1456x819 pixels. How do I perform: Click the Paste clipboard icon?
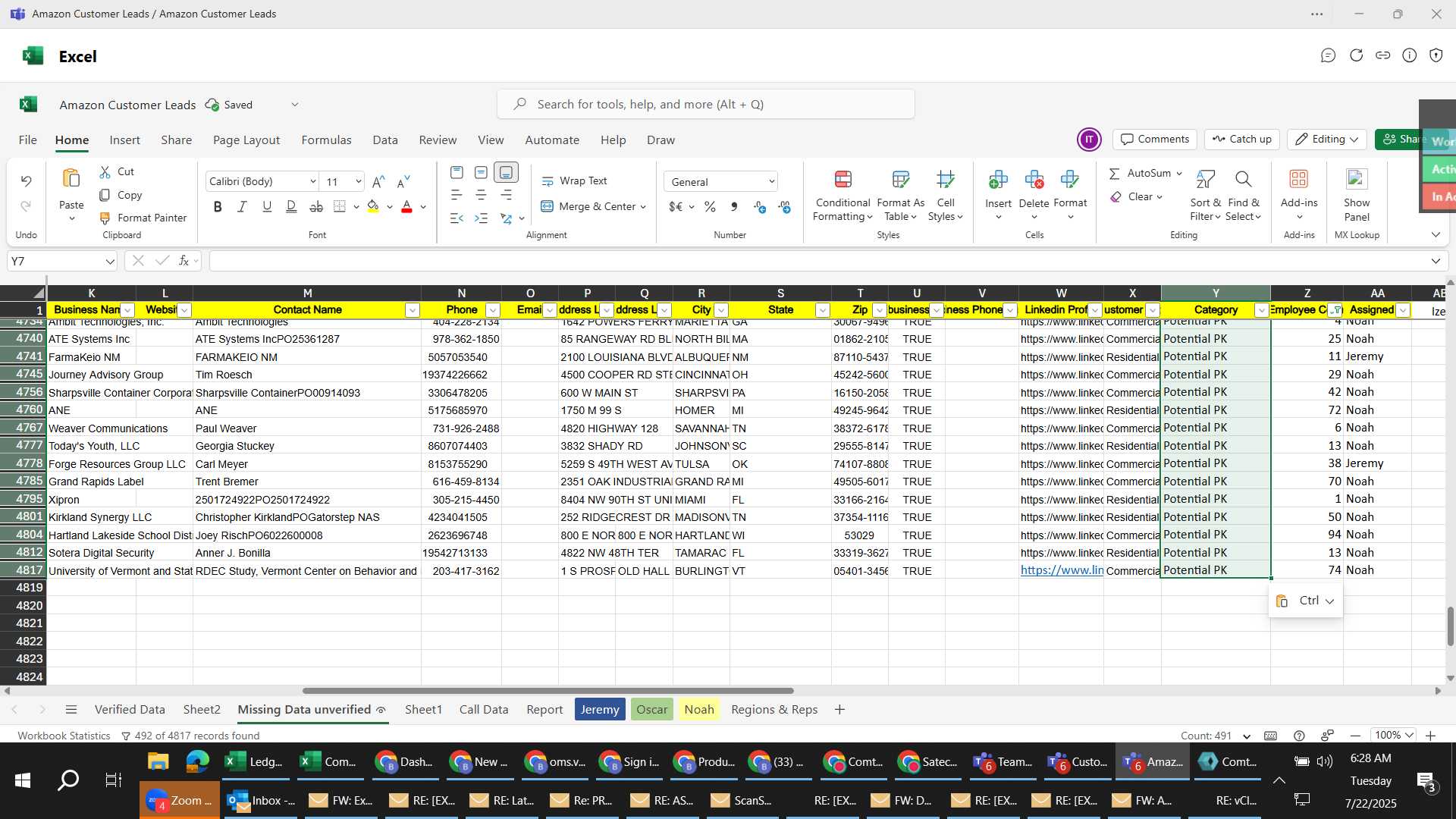pyautogui.click(x=71, y=179)
